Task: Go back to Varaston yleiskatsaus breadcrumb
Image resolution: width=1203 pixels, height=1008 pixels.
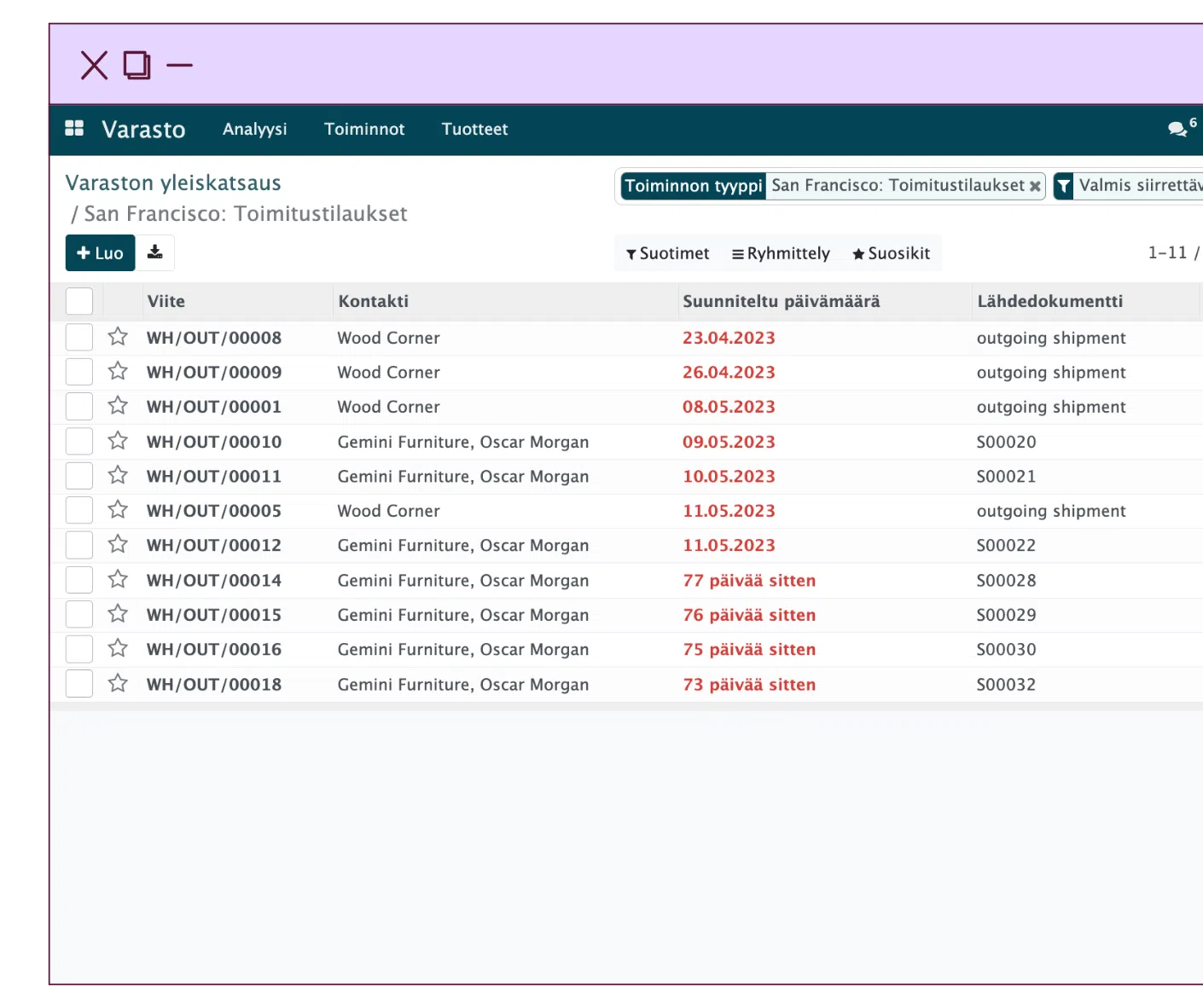Action: 173,182
